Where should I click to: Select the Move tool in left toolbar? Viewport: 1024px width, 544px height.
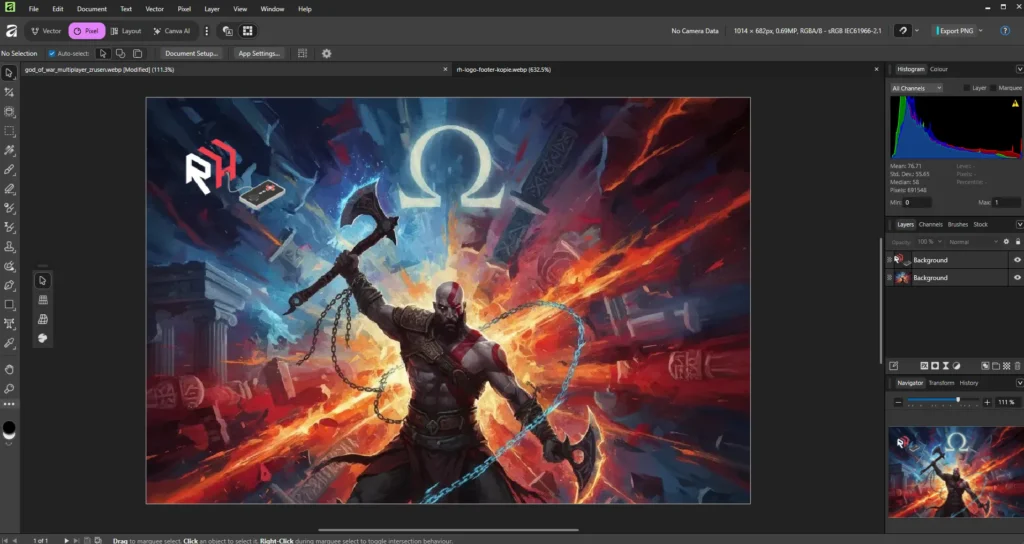tap(9, 73)
